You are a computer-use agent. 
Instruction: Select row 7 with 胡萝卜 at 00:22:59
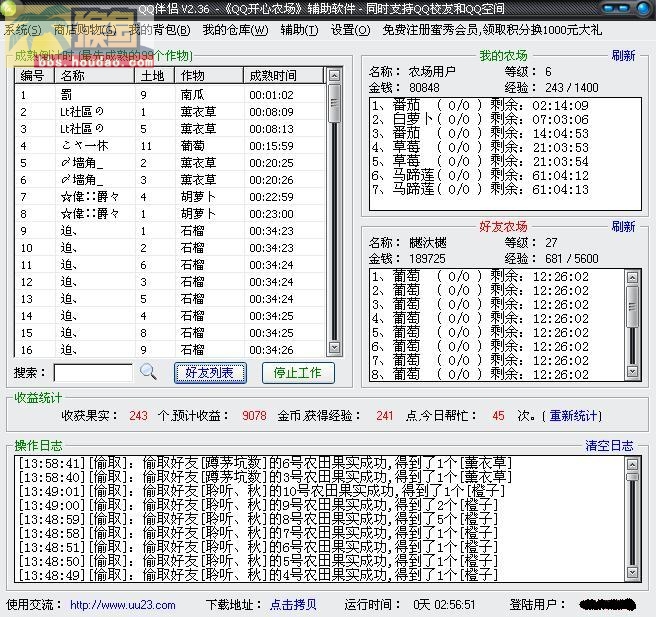click(169, 197)
